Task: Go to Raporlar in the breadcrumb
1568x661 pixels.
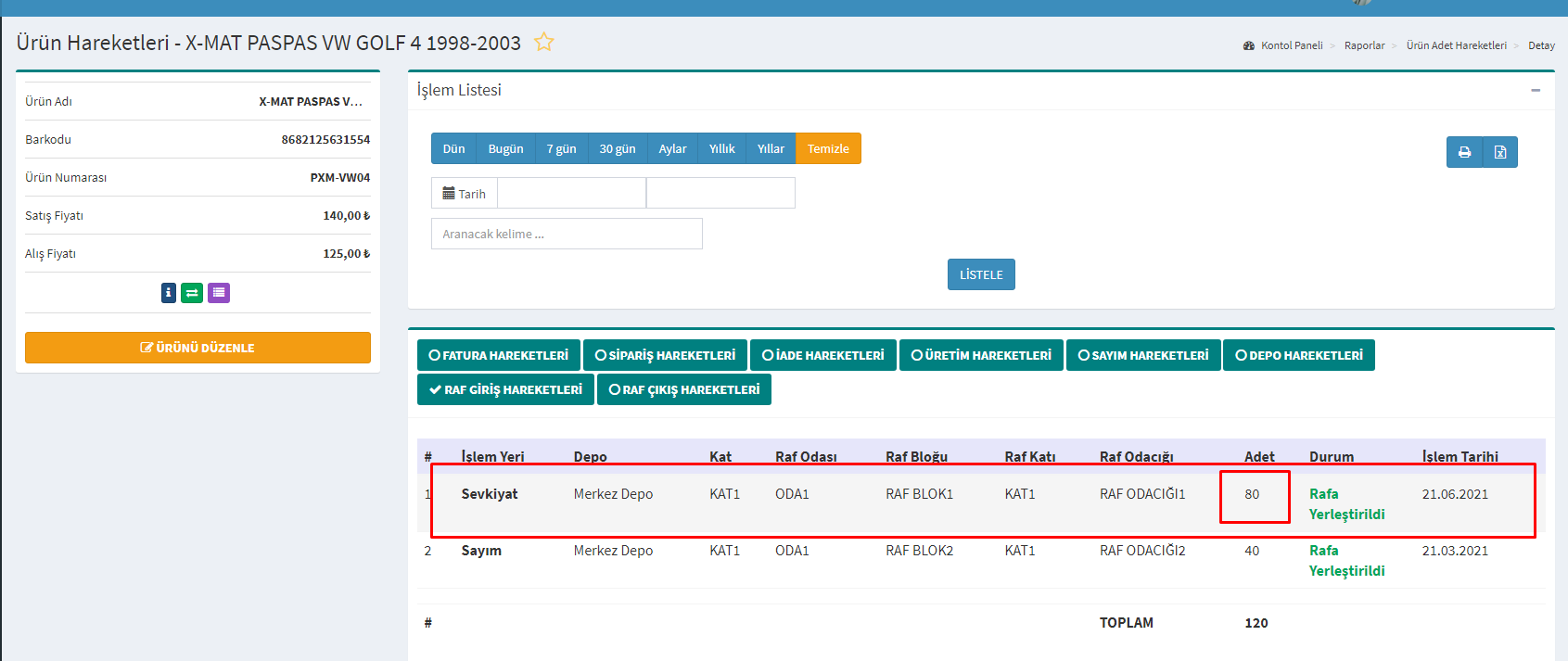Action: [1364, 45]
